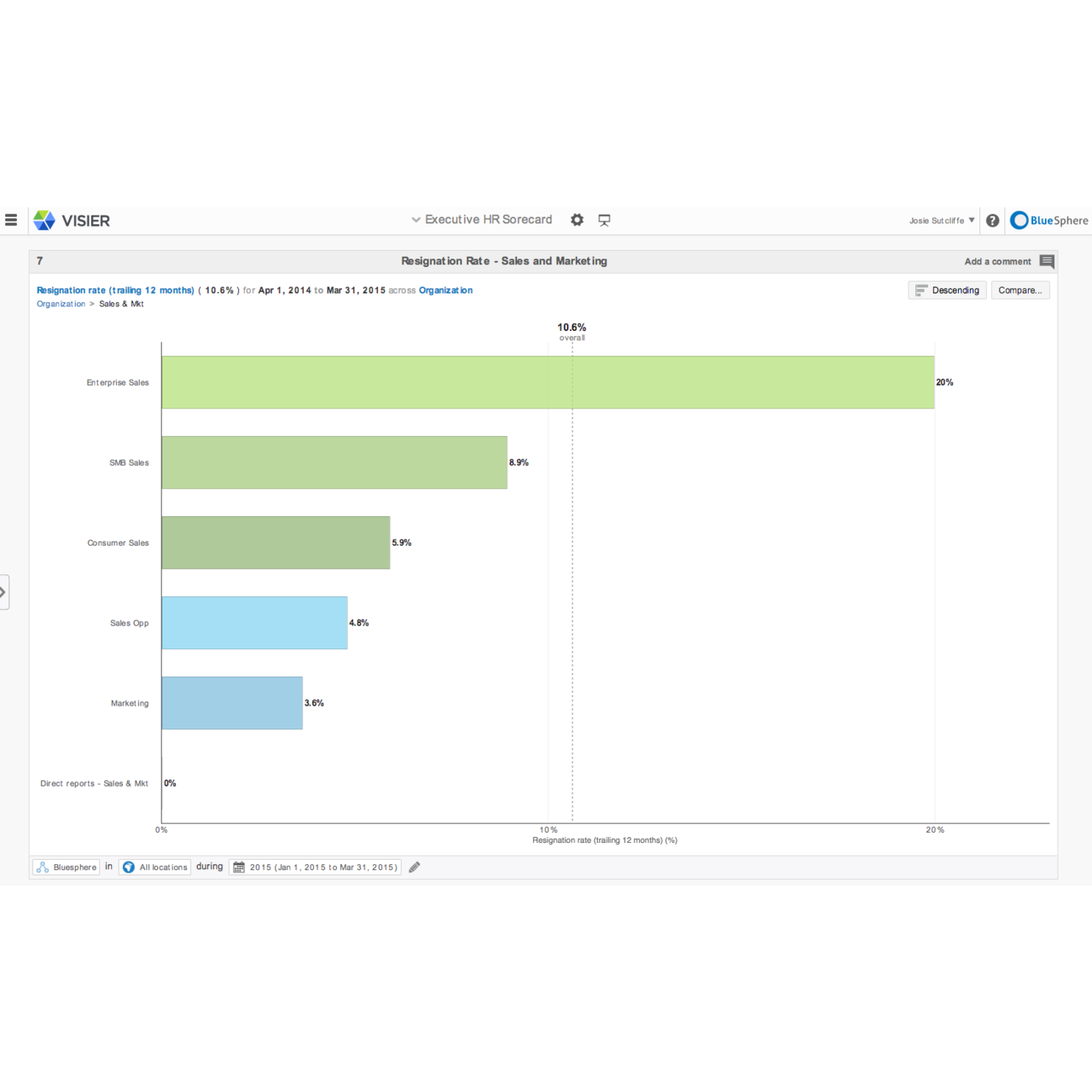Open the hamburger menu
The image size is (1092, 1092).
(x=11, y=220)
